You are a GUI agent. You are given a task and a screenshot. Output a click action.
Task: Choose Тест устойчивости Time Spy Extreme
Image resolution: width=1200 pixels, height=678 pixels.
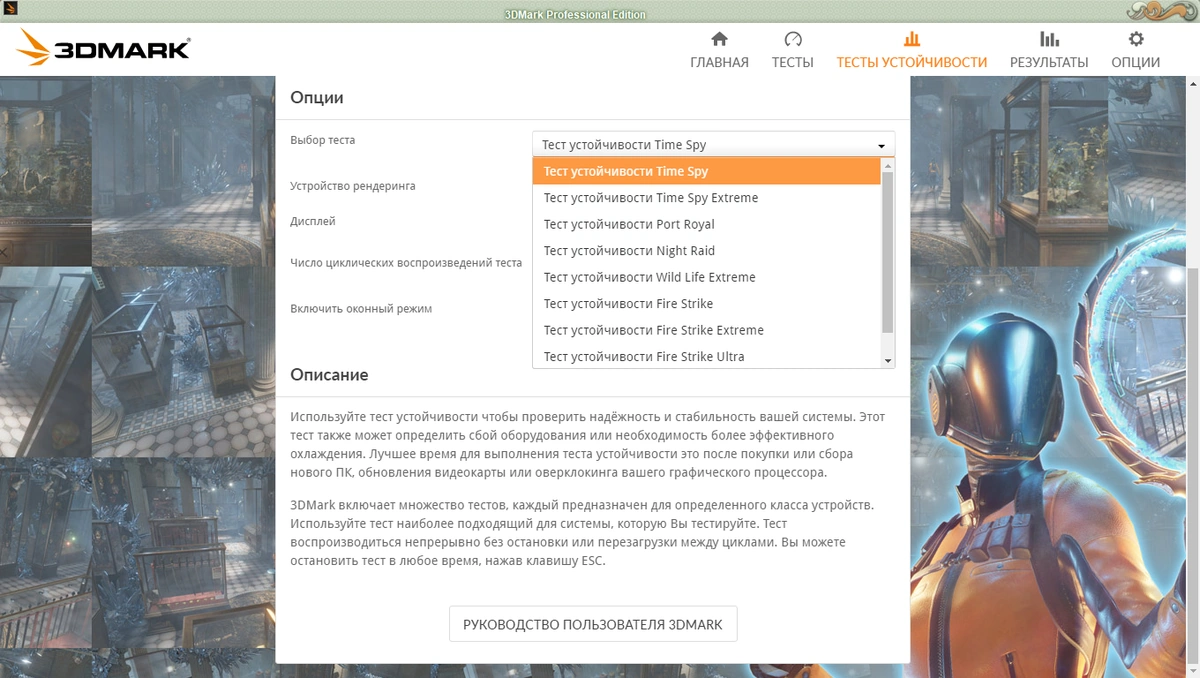pos(707,198)
